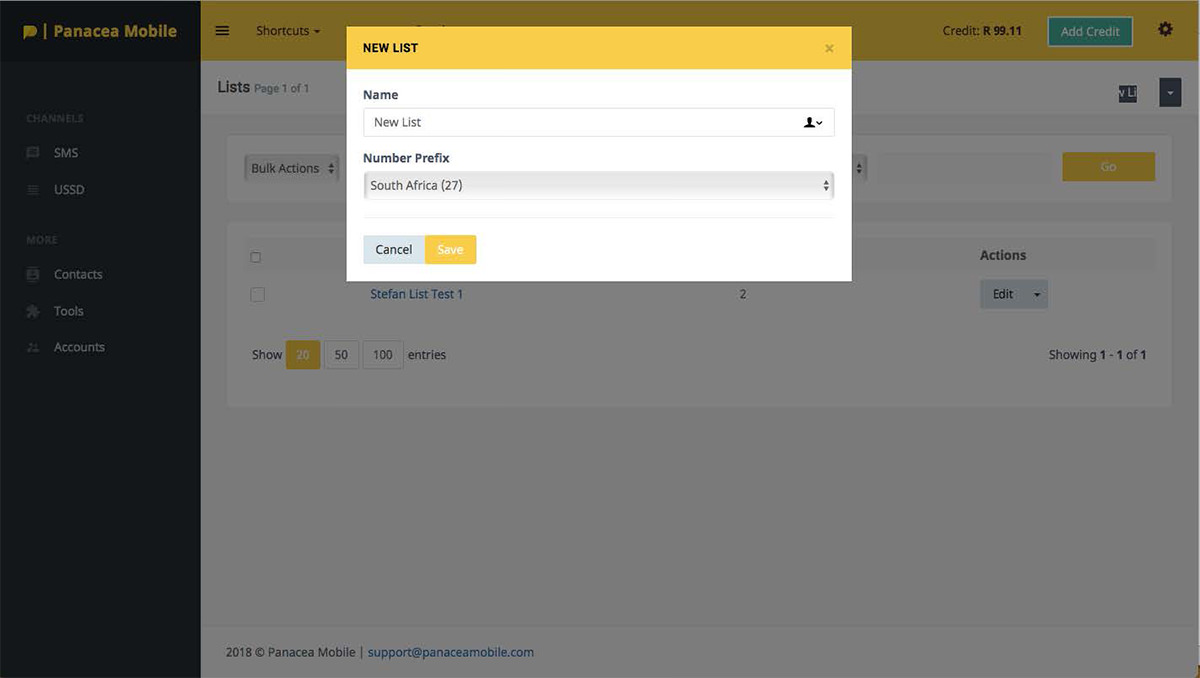This screenshot has height=678, width=1200.
Task: Check the Stefan List Test 1 row checkbox
Action: click(257, 295)
